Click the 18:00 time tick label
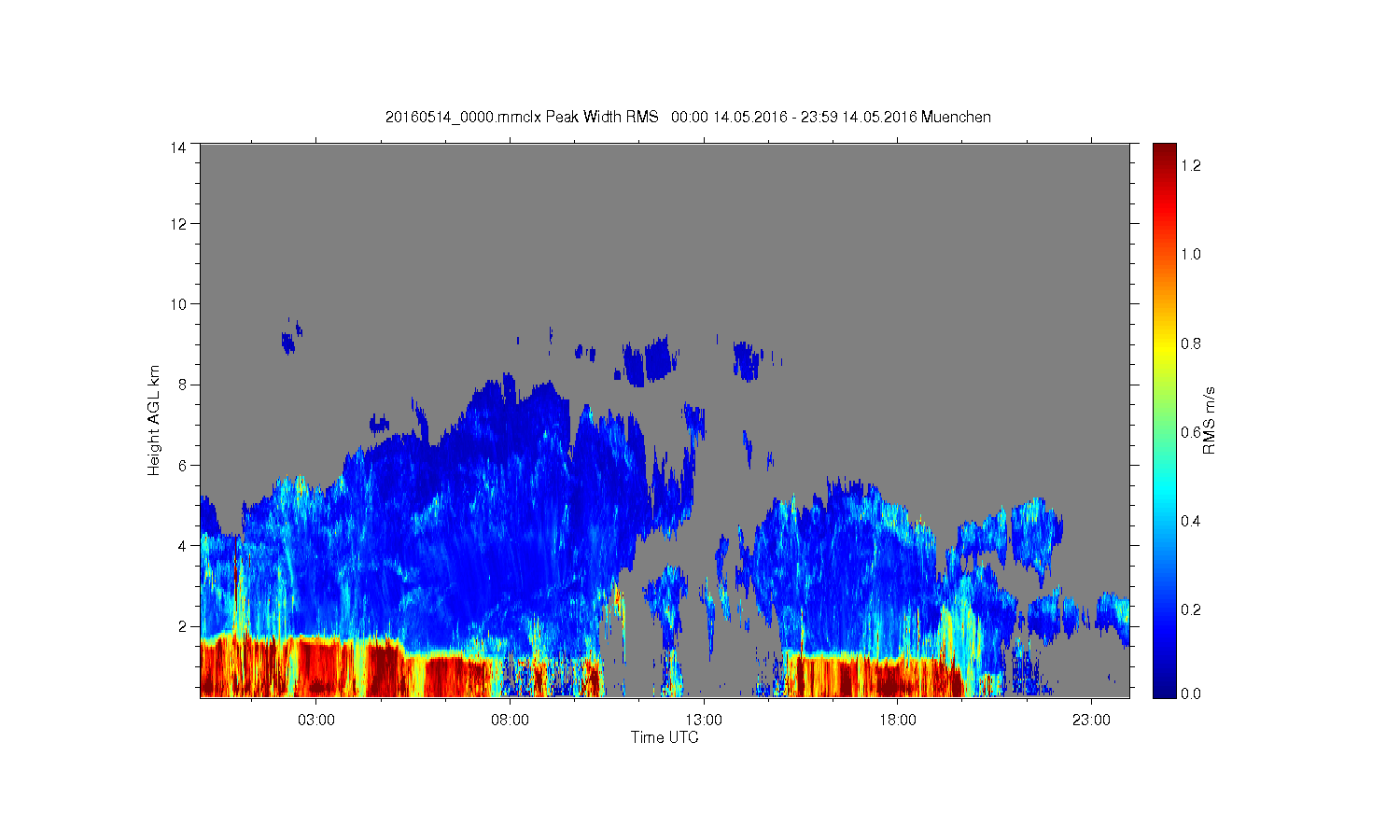This screenshot has width=1400, height=840. click(x=897, y=721)
